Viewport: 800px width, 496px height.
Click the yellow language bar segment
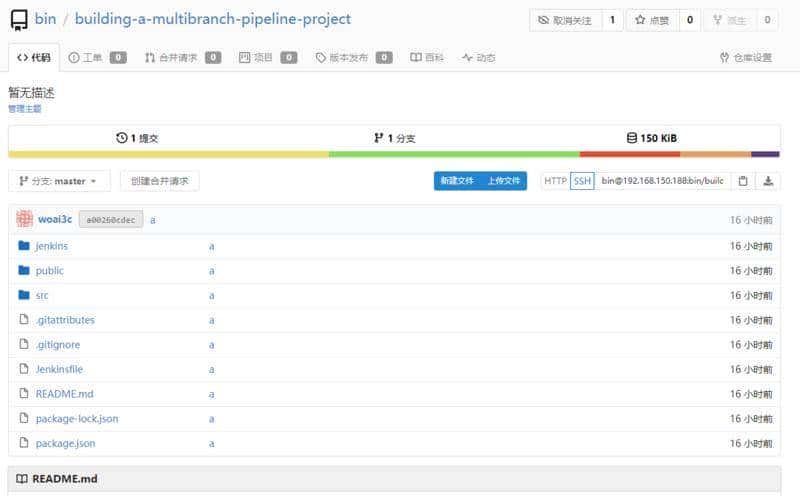click(168, 154)
